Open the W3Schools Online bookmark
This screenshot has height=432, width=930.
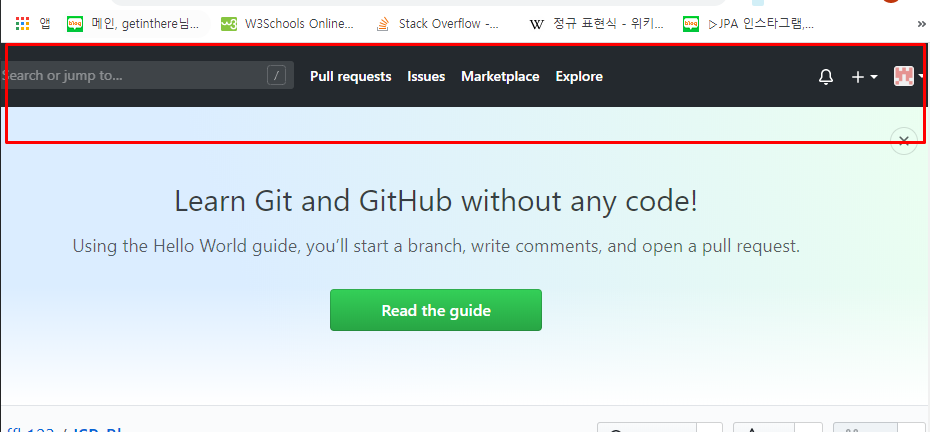coord(287,24)
